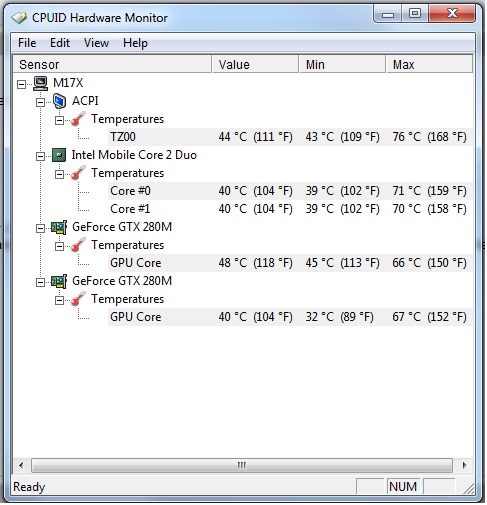Click the first GeForce GTX 280M card icon
Image resolution: width=487 pixels, height=505 pixels.
(x=59, y=227)
